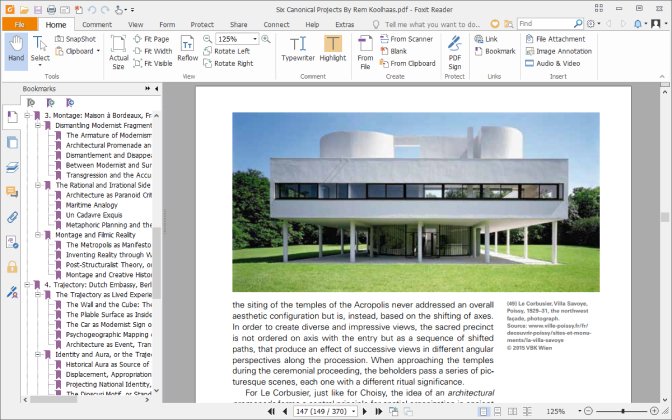Activate the Highlight tool
Viewport: 672px width, 420px height.
pos(333,48)
